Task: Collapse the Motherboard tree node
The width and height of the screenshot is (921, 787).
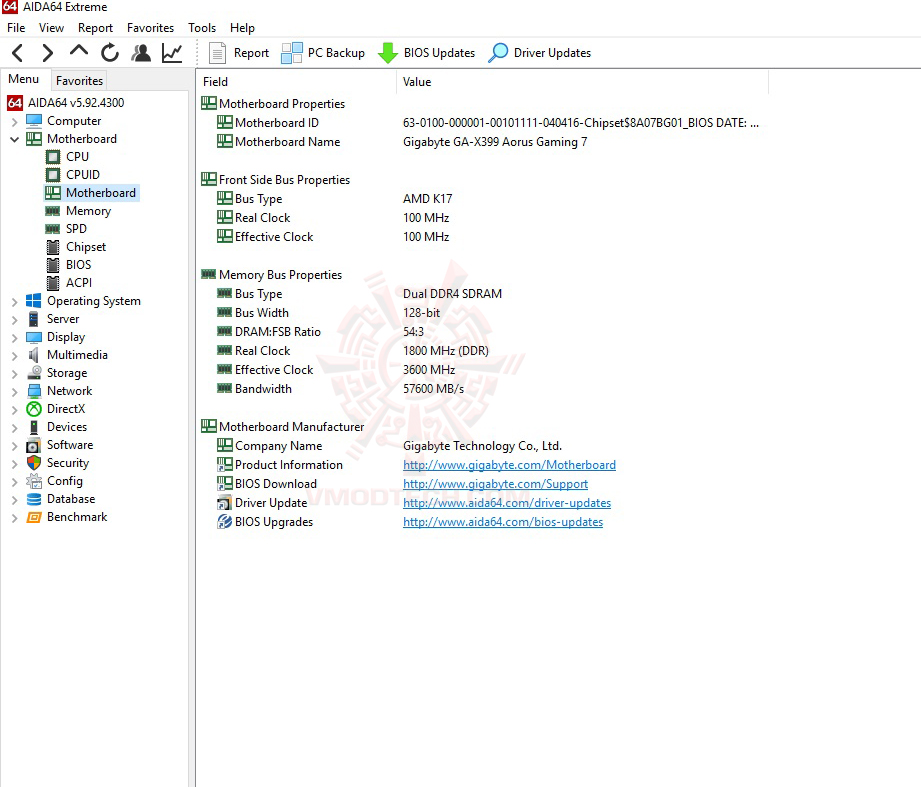Action: pos(15,139)
